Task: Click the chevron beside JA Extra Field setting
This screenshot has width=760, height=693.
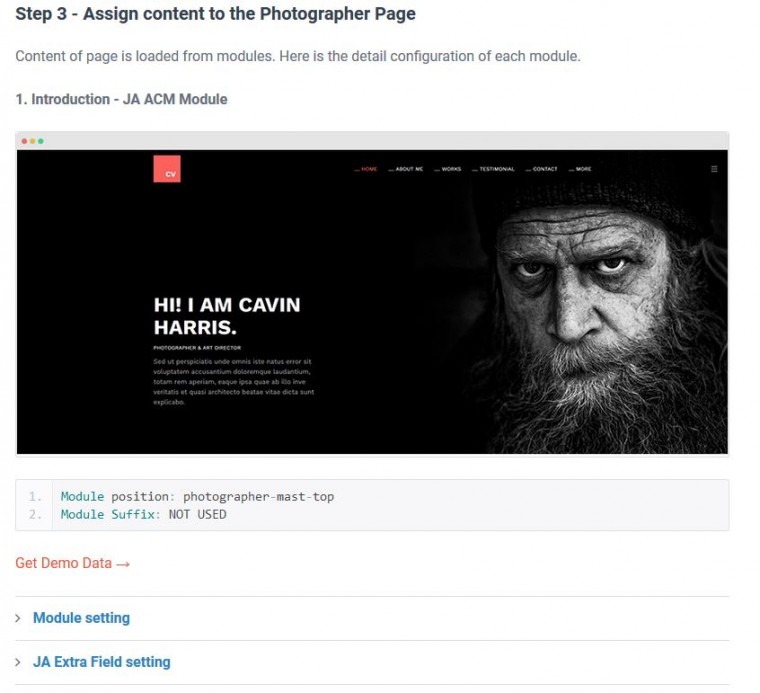Action: 18,662
